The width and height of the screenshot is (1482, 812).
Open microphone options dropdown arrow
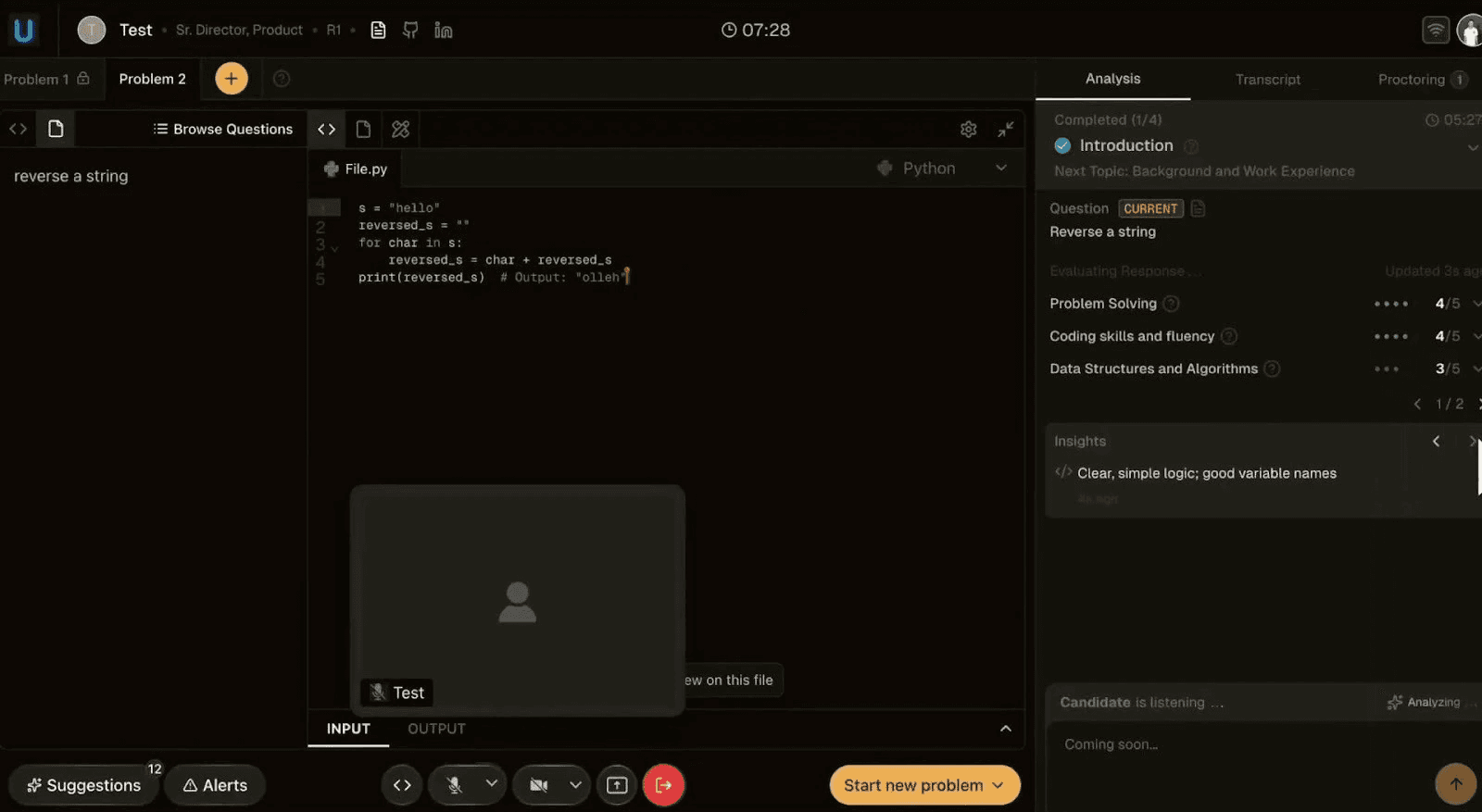tap(492, 784)
